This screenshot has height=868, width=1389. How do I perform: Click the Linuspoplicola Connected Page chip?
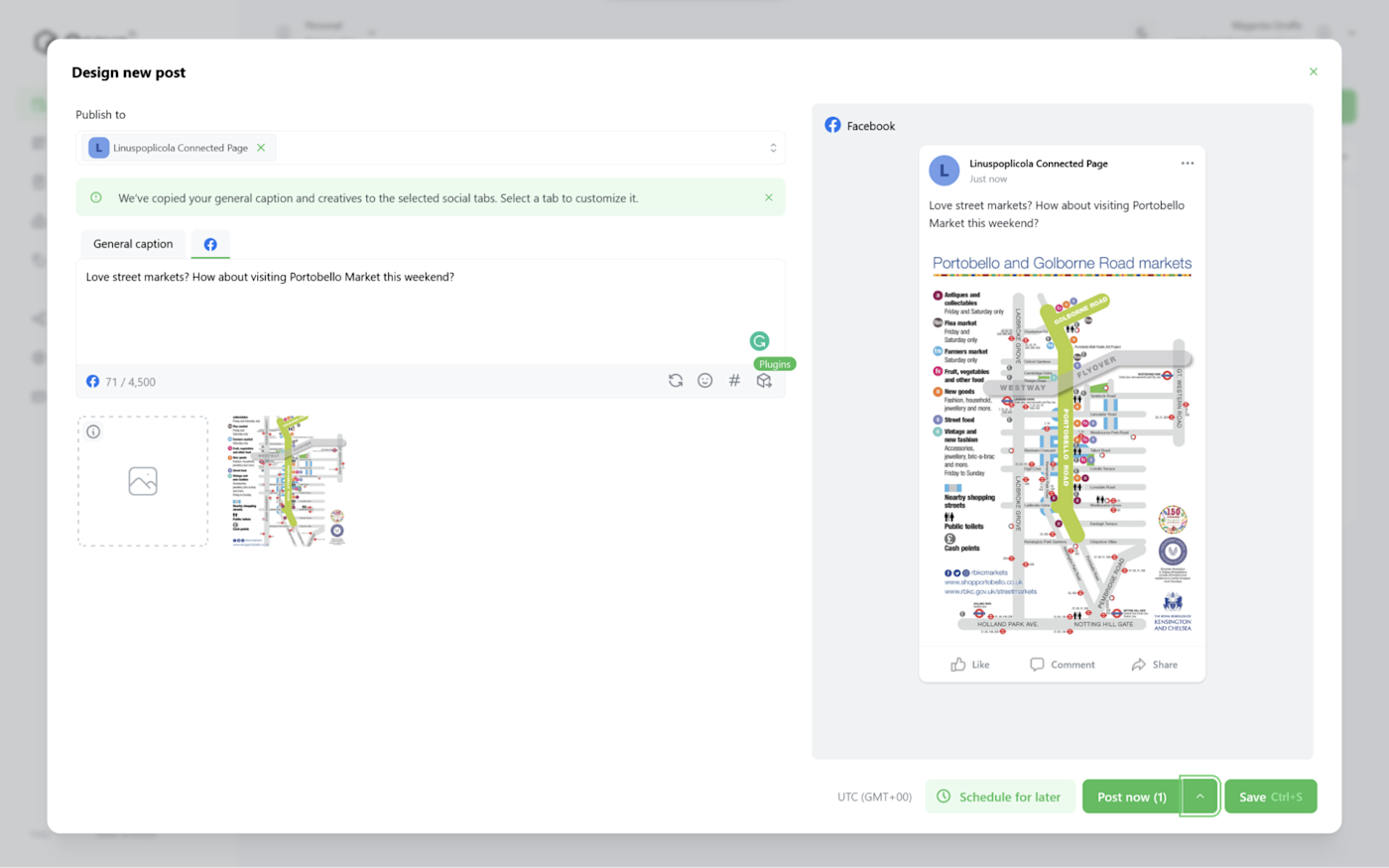178,148
